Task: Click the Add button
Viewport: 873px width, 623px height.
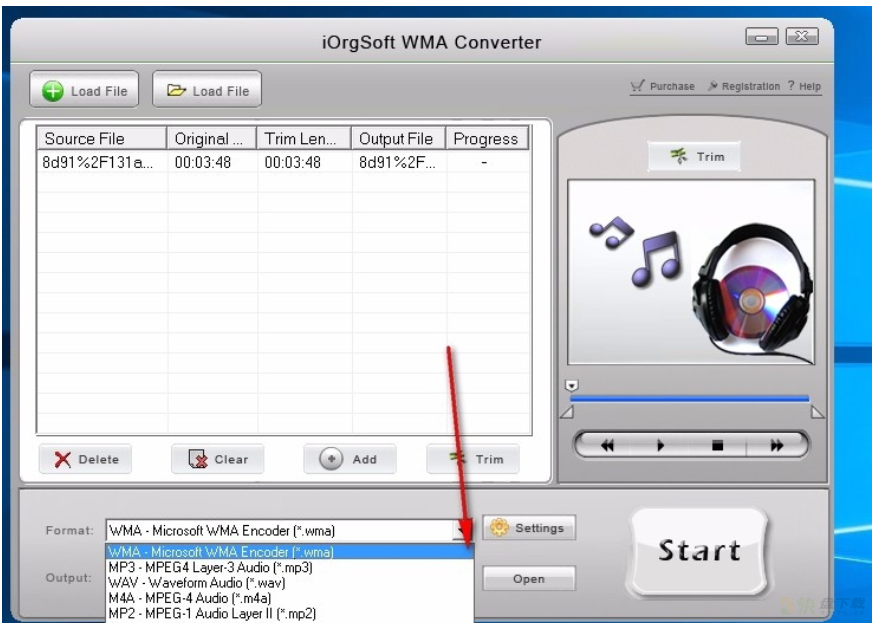Action: [x=350, y=459]
